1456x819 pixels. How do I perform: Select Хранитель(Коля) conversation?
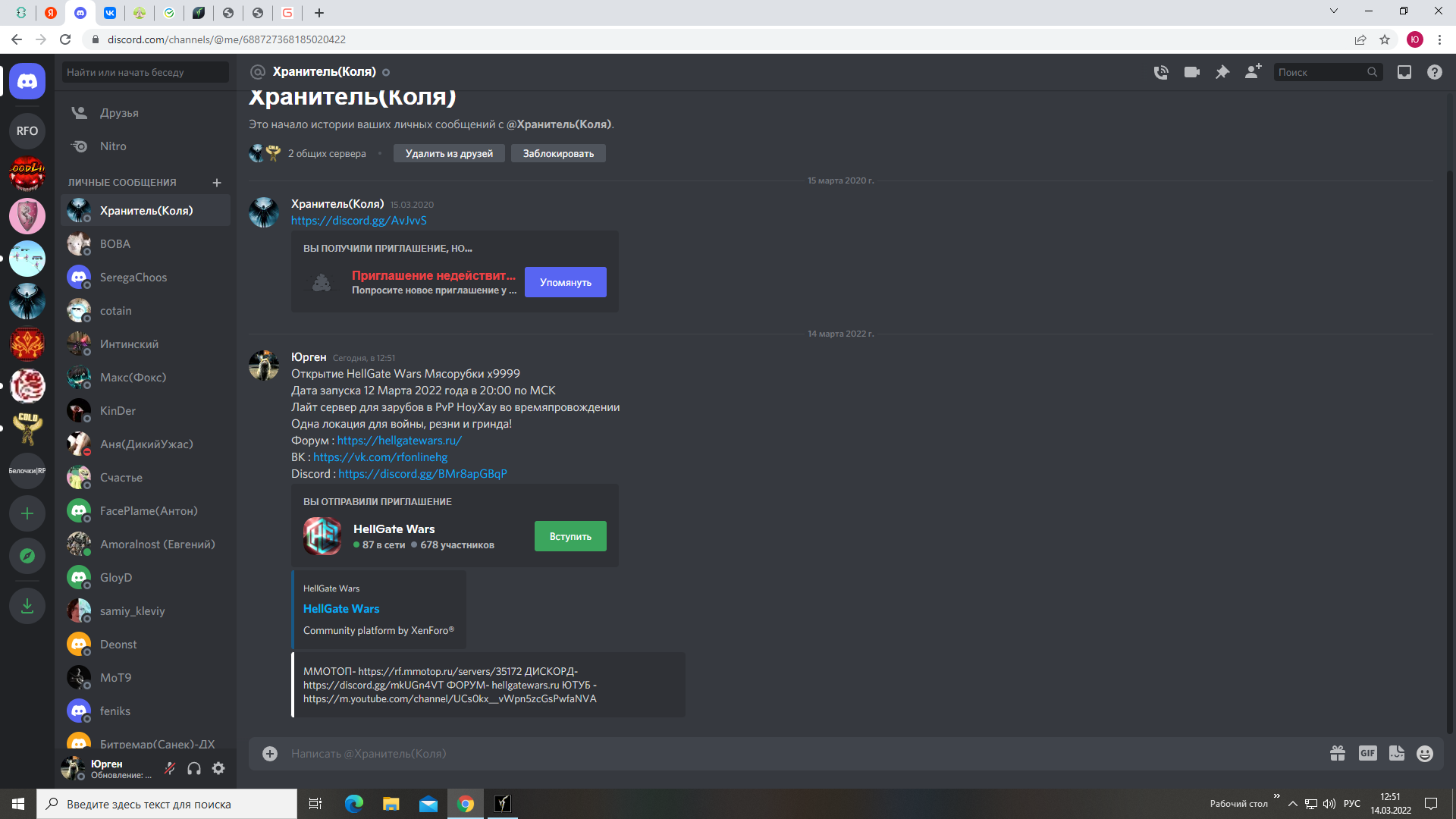146,211
